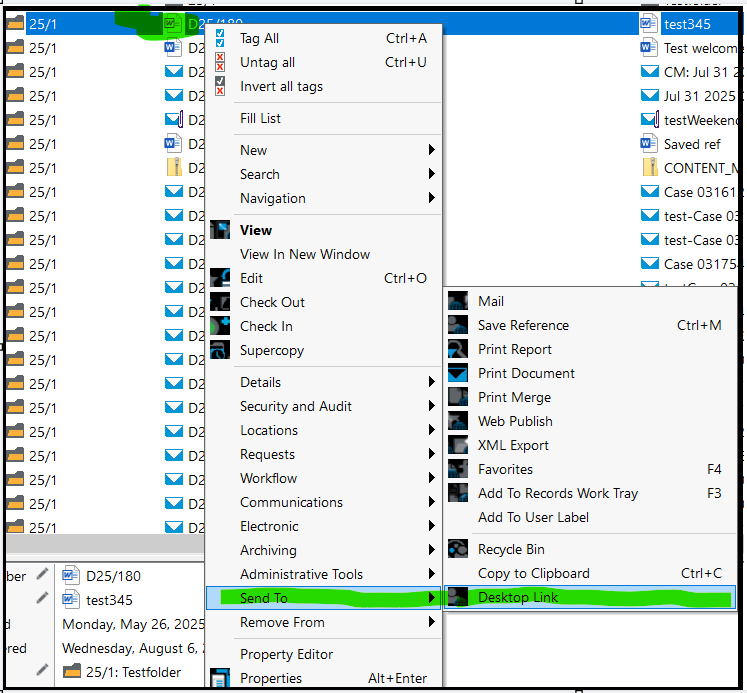Image resolution: width=747 pixels, height=693 pixels.
Task: Click zip folder icon beside CONTENT_N row
Action: coord(650,168)
